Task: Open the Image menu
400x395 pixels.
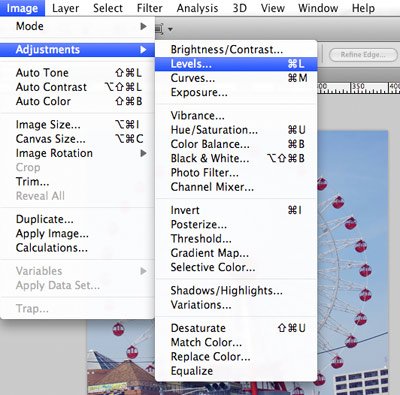Action: (22, 8)
